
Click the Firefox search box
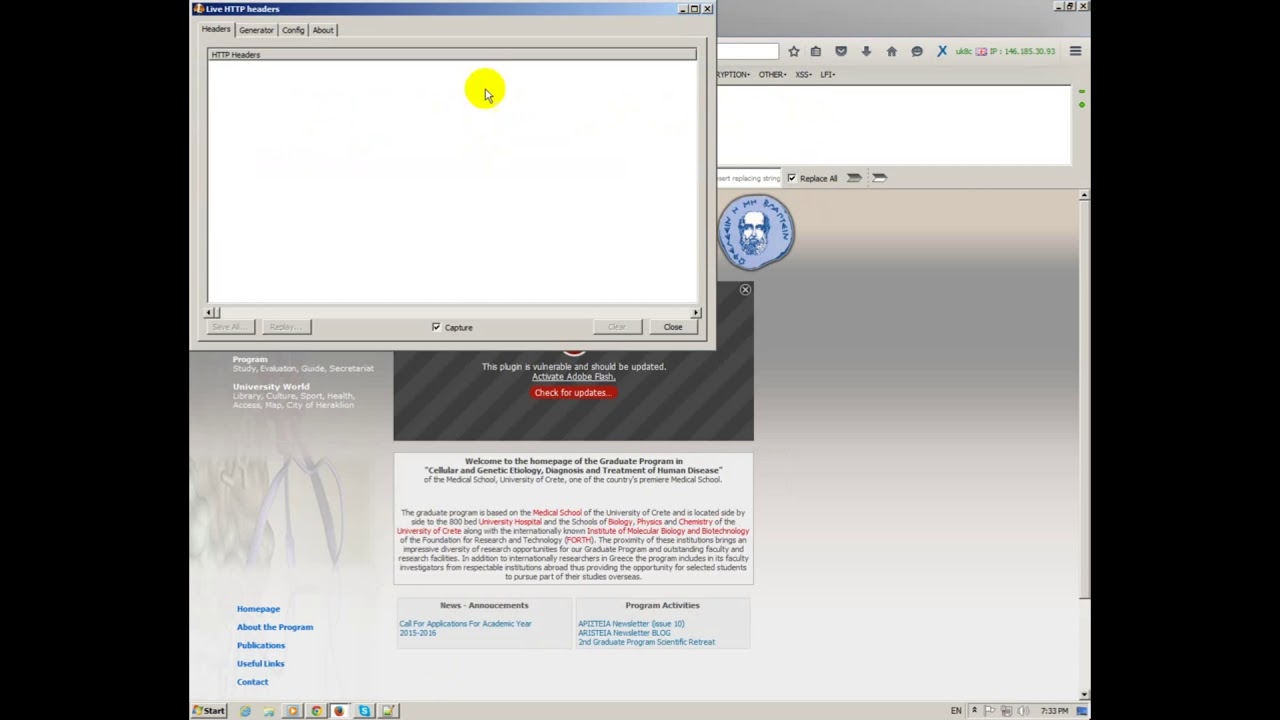tap(747, 51)
